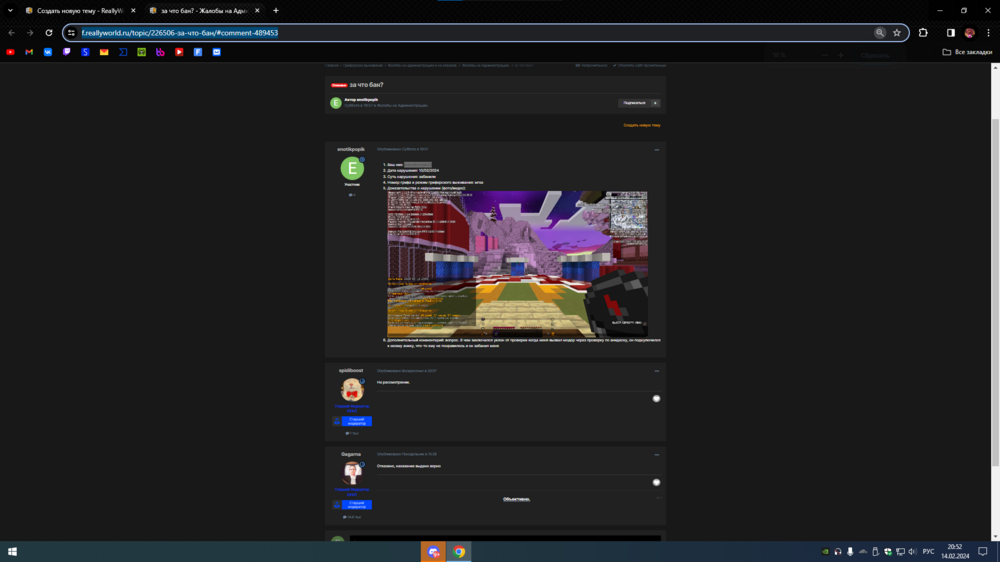Open the Windows notification center
Viewport: 1000px width, 562px height.
coord(983,552)
